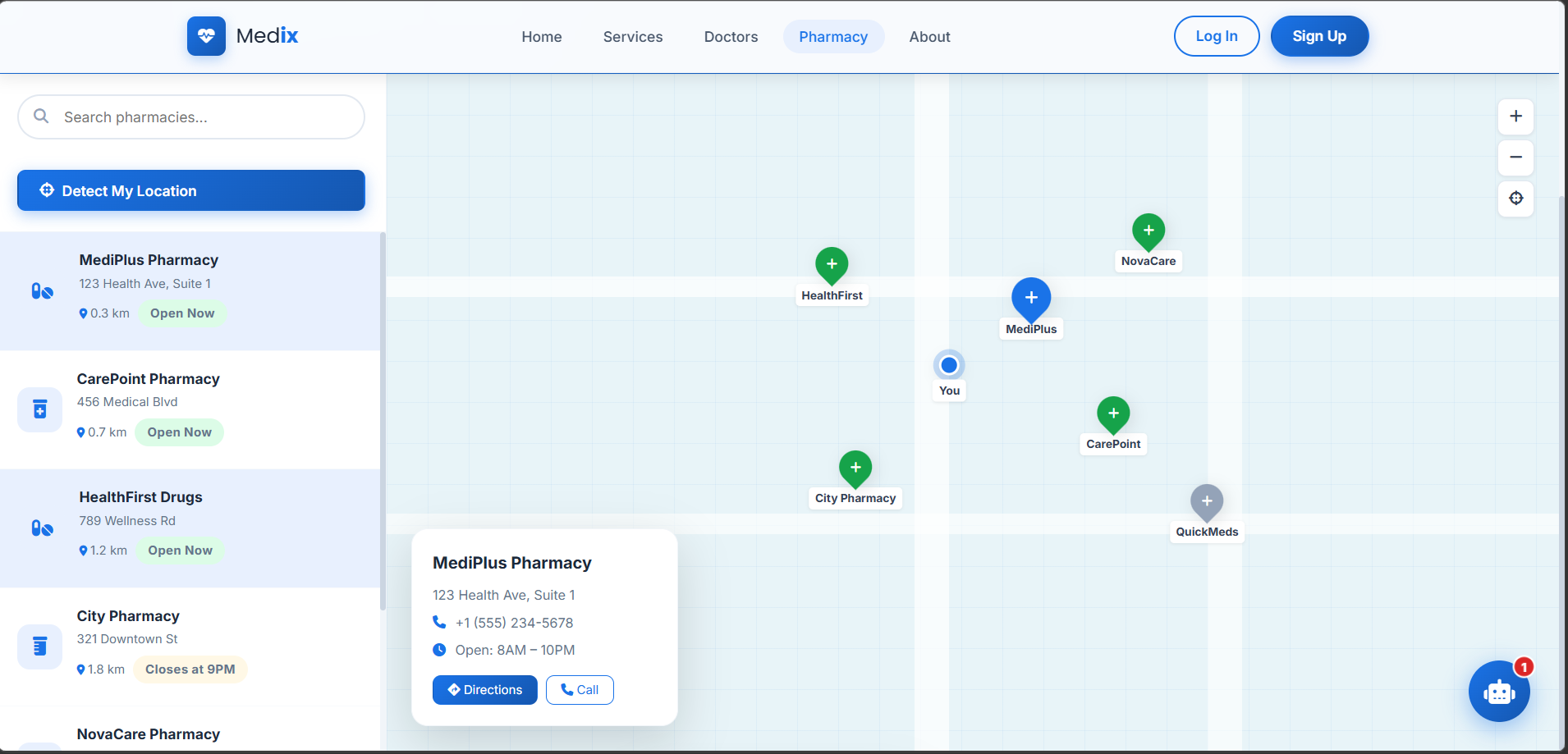Screen dimensions: 1568x754
Task: Get Directions to MediPlus Pharmacy
Action: [x=484, y=690]
